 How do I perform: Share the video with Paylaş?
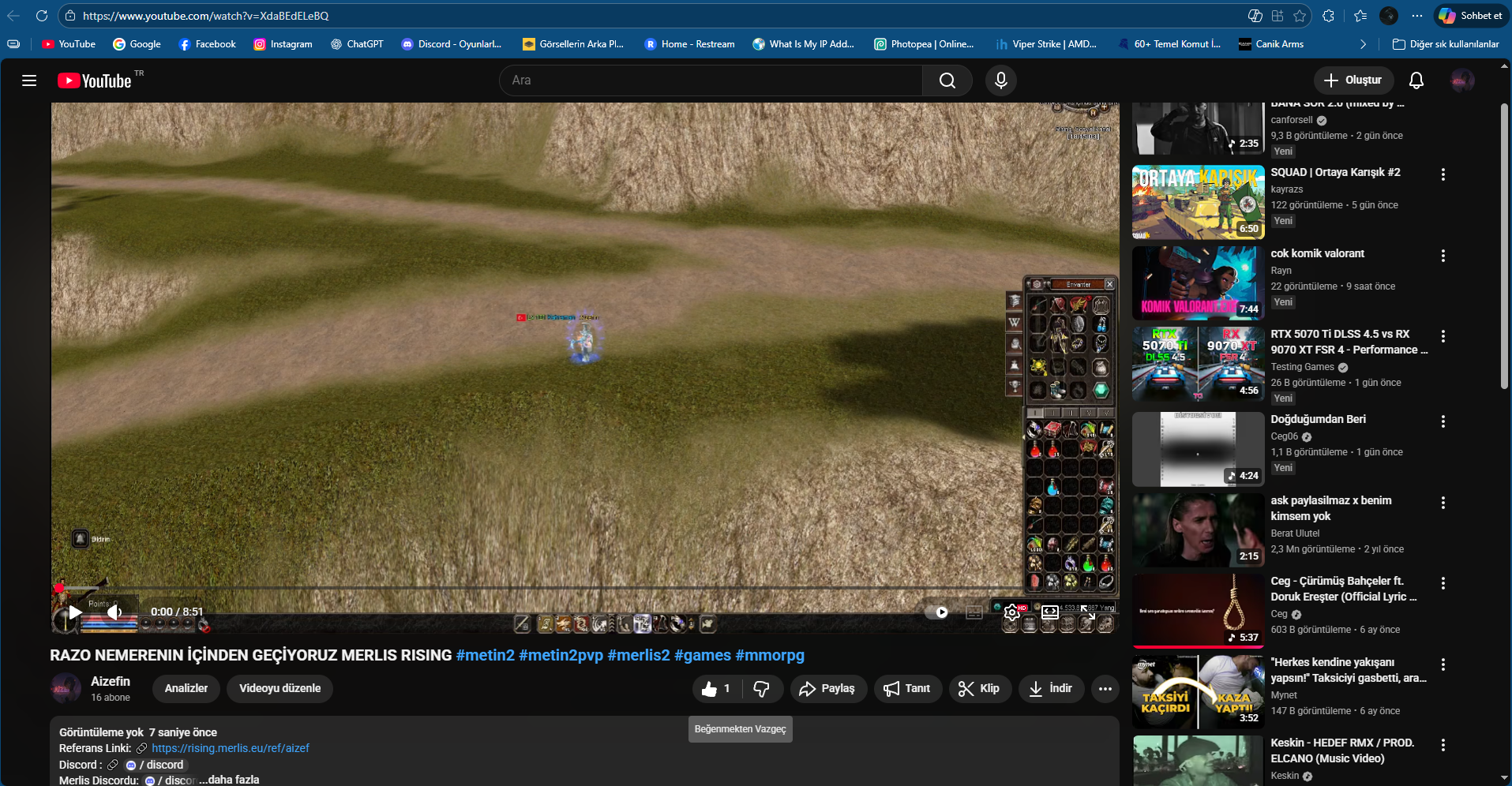[x=827, y=689]
